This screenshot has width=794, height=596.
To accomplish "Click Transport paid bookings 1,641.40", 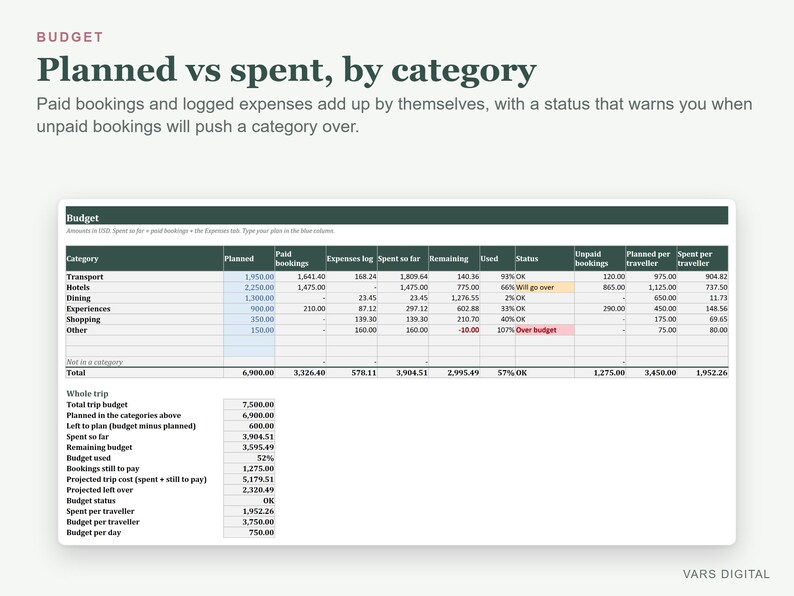I will (x=300, y=277).
